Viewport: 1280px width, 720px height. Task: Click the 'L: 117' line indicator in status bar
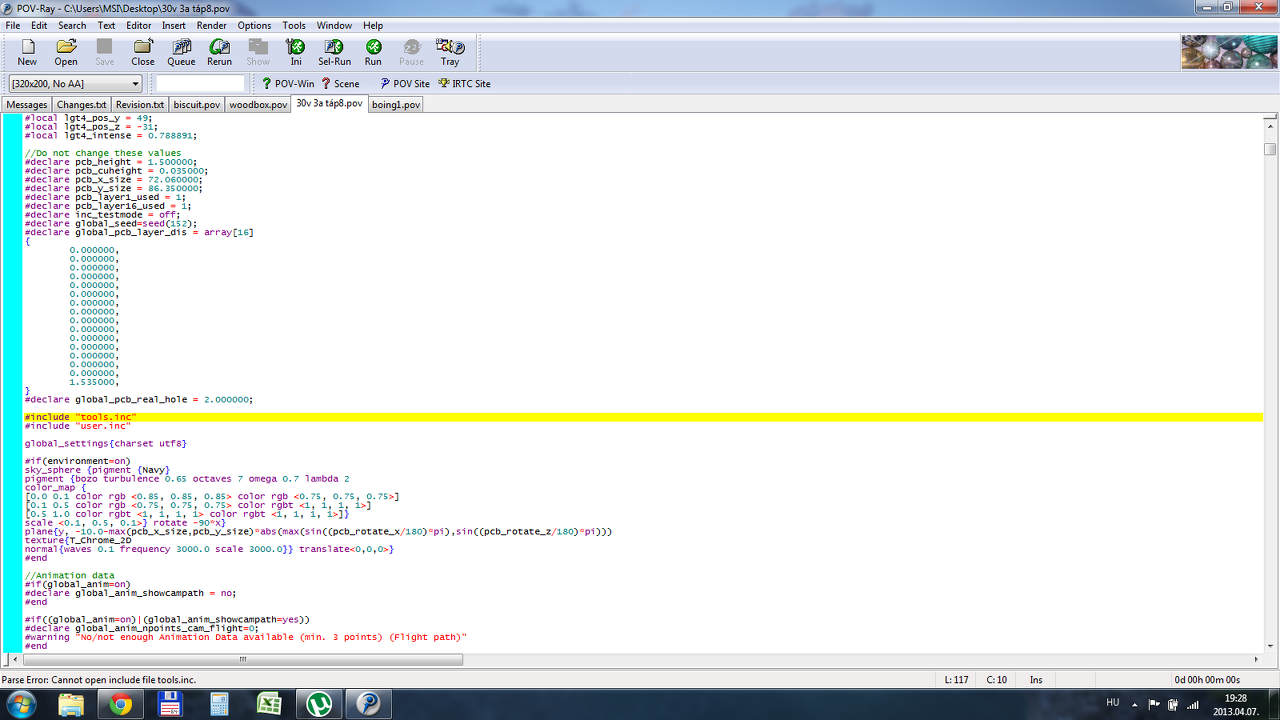[x=957, y=680]
